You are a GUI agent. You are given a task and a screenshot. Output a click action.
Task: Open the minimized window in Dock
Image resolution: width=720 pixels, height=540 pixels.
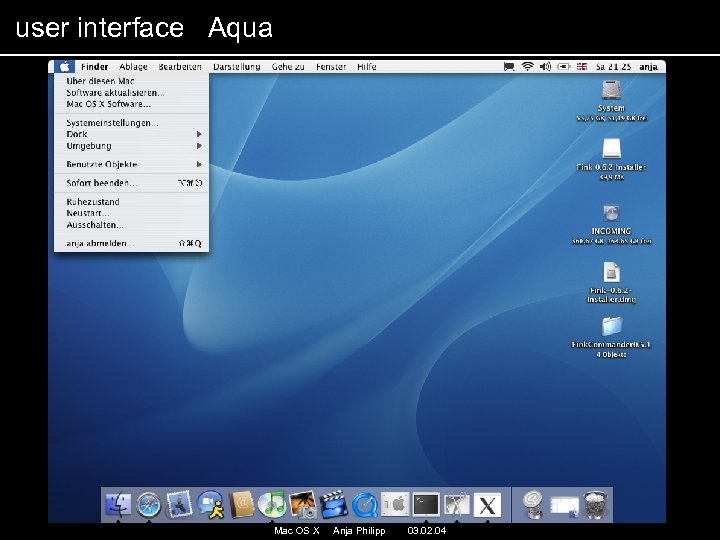(x=564, y=507)
